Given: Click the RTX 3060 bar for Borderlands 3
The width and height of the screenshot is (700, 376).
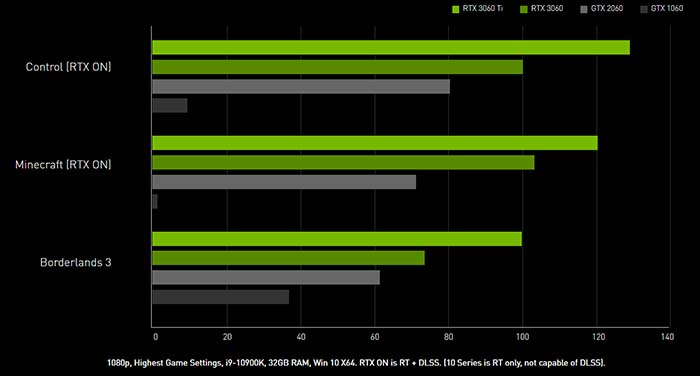Looking at the screenshot, I should pyautogui.click(x=288, y=258).
